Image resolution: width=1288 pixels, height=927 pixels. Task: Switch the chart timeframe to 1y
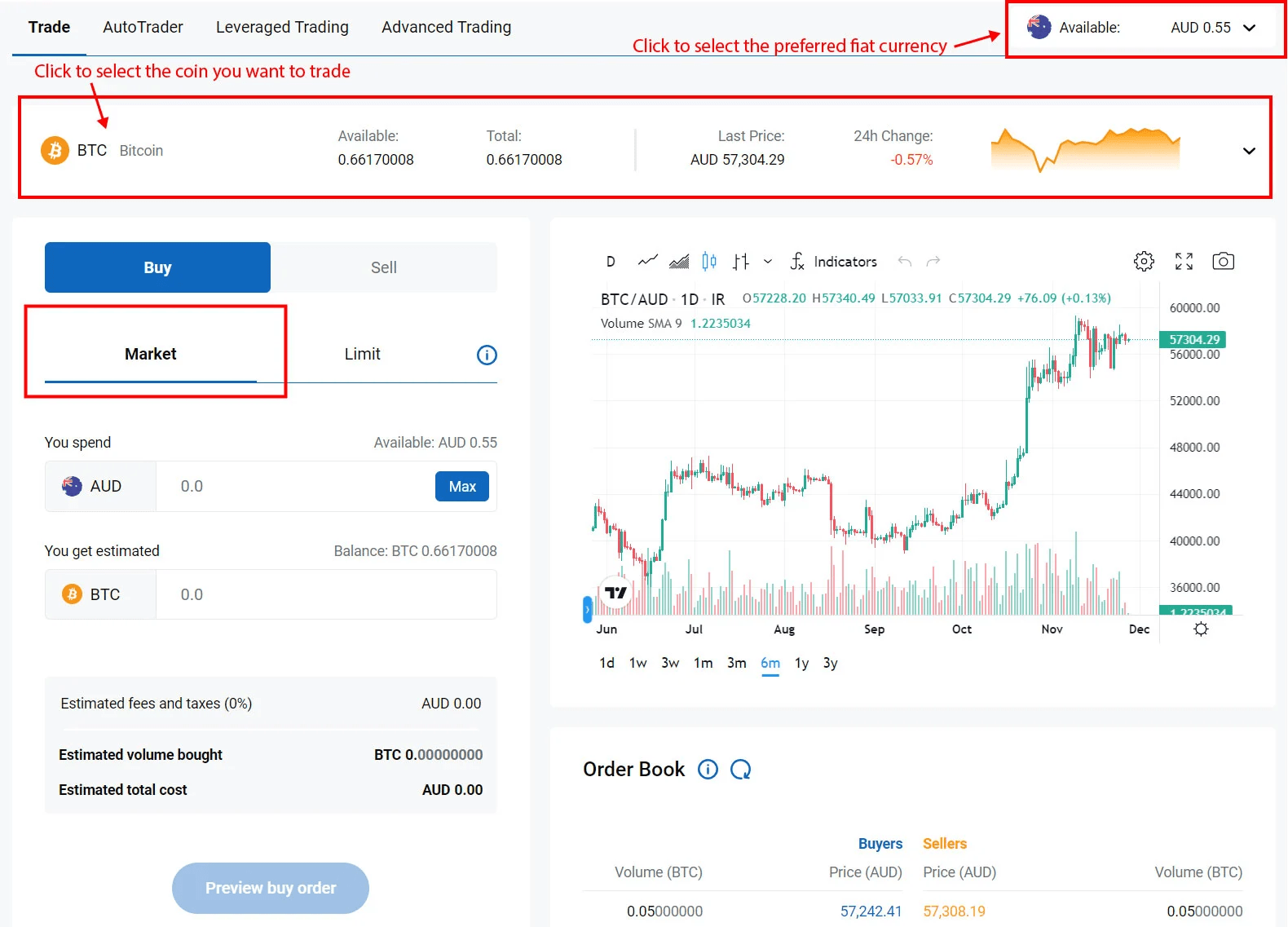tap(801, 663)
